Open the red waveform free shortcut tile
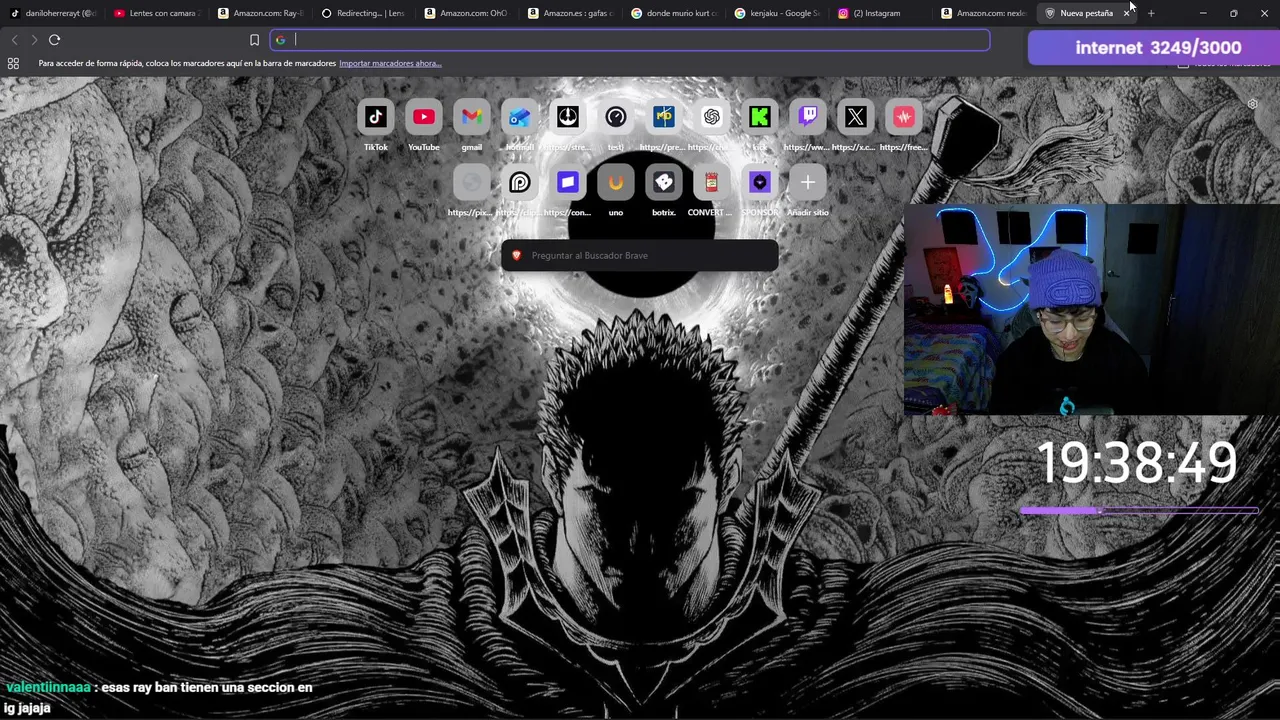The image size is (1280, 720). 904,117
